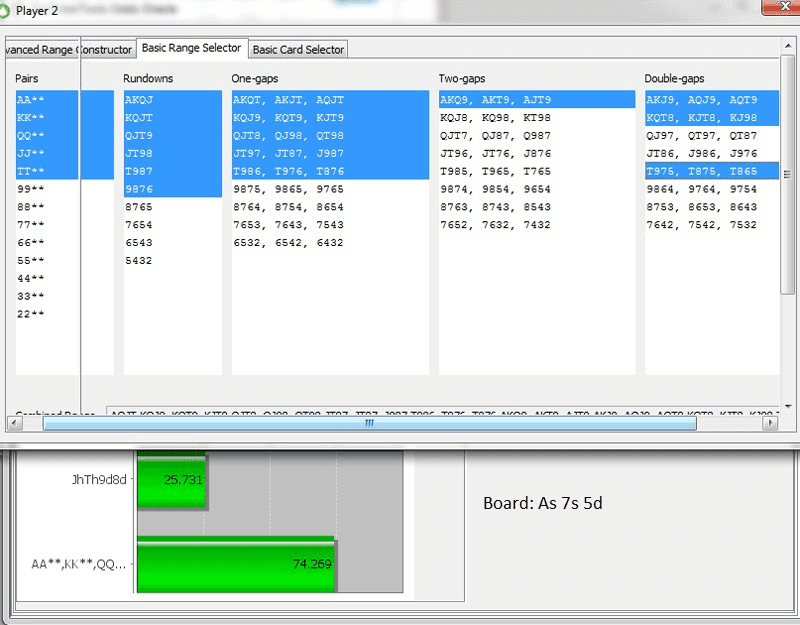Click the vertical scrollbar down arrow
800x625 pixels.
[789, 402]
